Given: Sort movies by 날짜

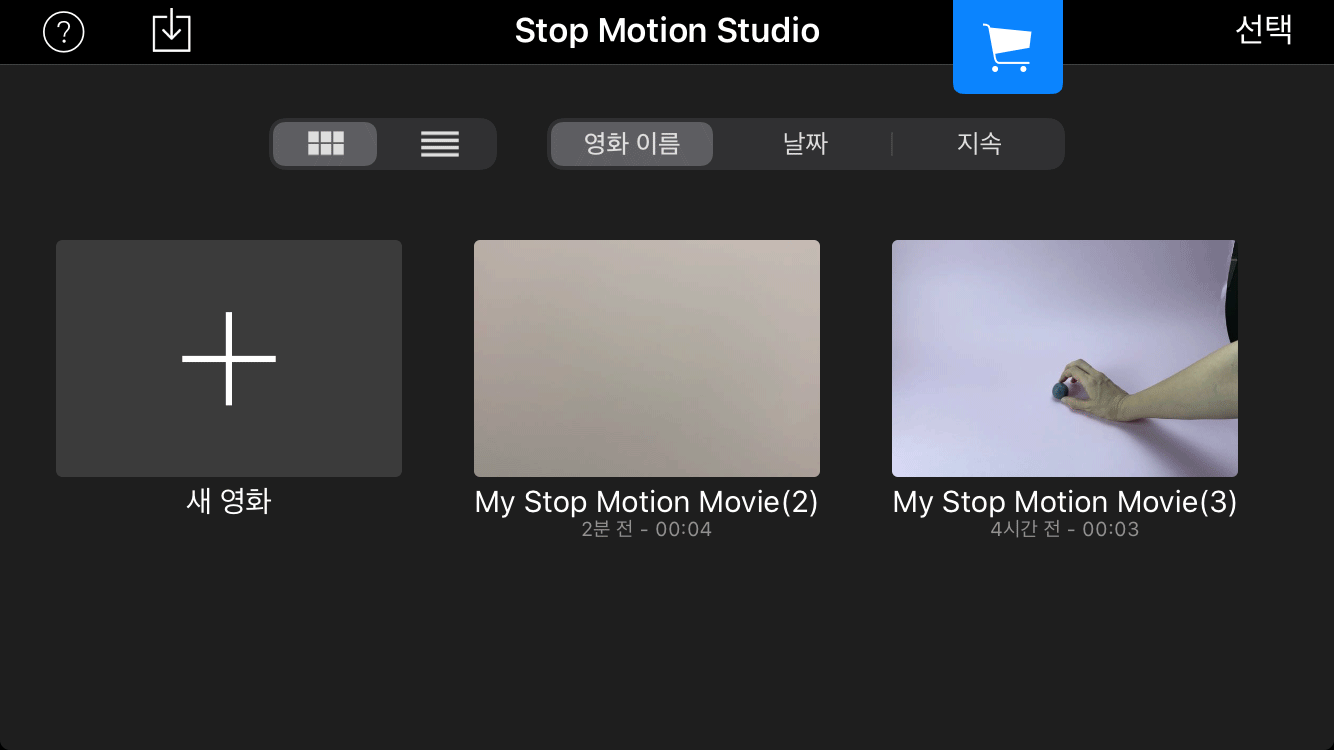Looking at the screenshot, I should tap(805, 144).
